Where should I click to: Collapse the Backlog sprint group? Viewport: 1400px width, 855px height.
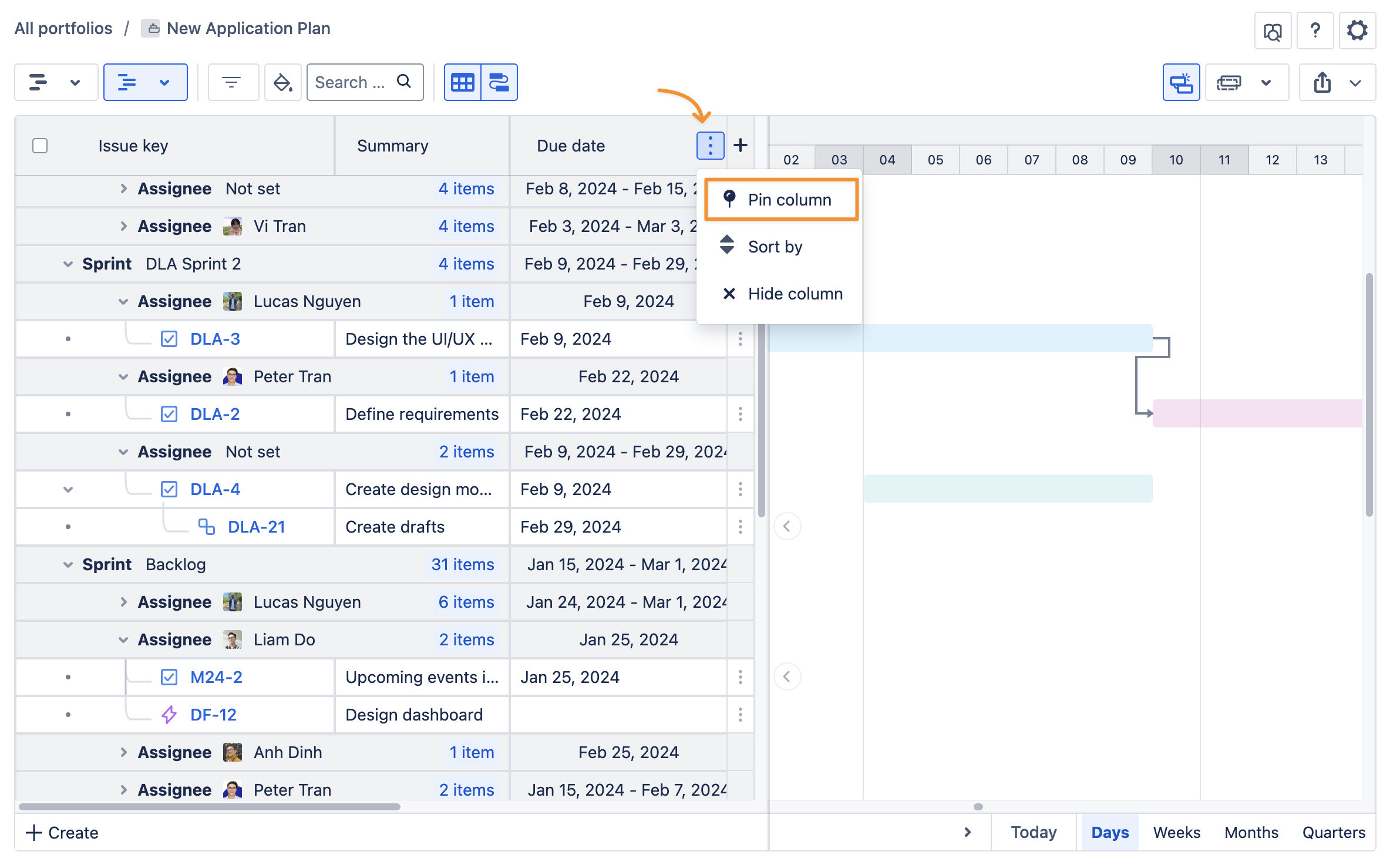point(68,565)
